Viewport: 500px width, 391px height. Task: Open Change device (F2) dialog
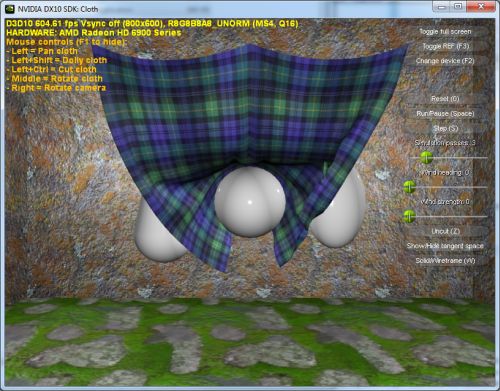click(x=445, y=61)
